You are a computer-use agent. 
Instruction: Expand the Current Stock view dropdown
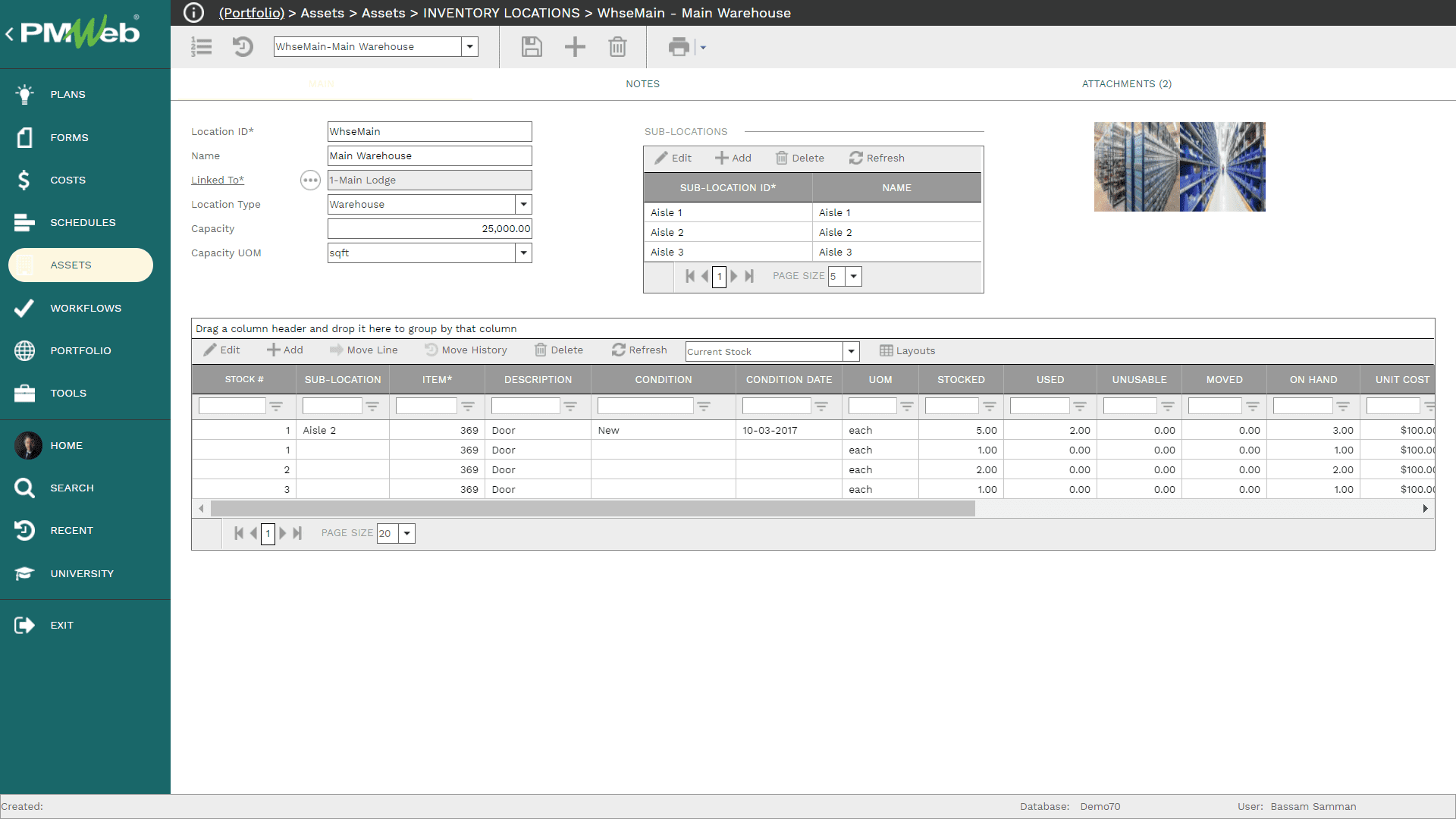tap(851, 351)
